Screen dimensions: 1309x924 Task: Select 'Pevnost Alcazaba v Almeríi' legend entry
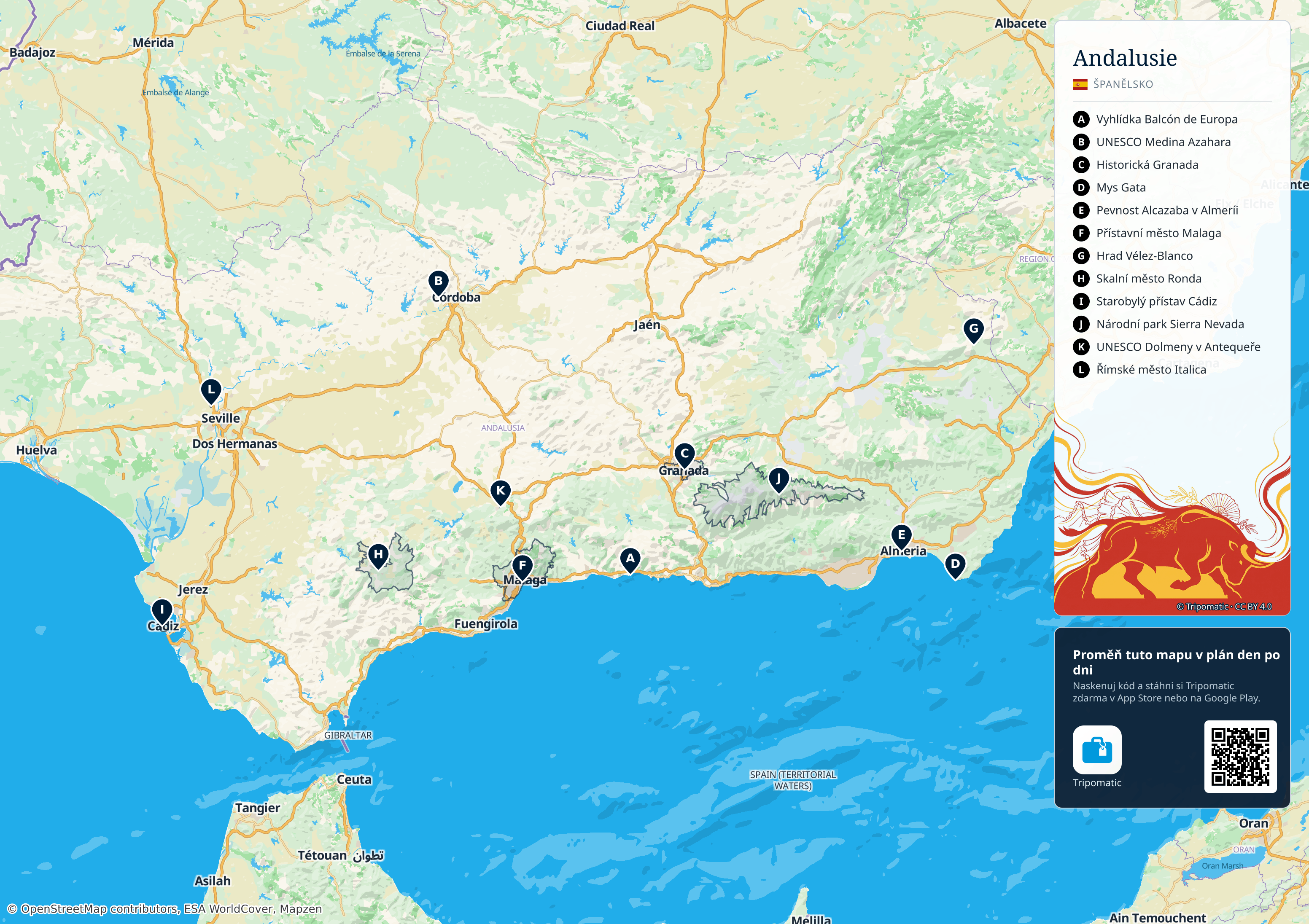[1167, 210]
